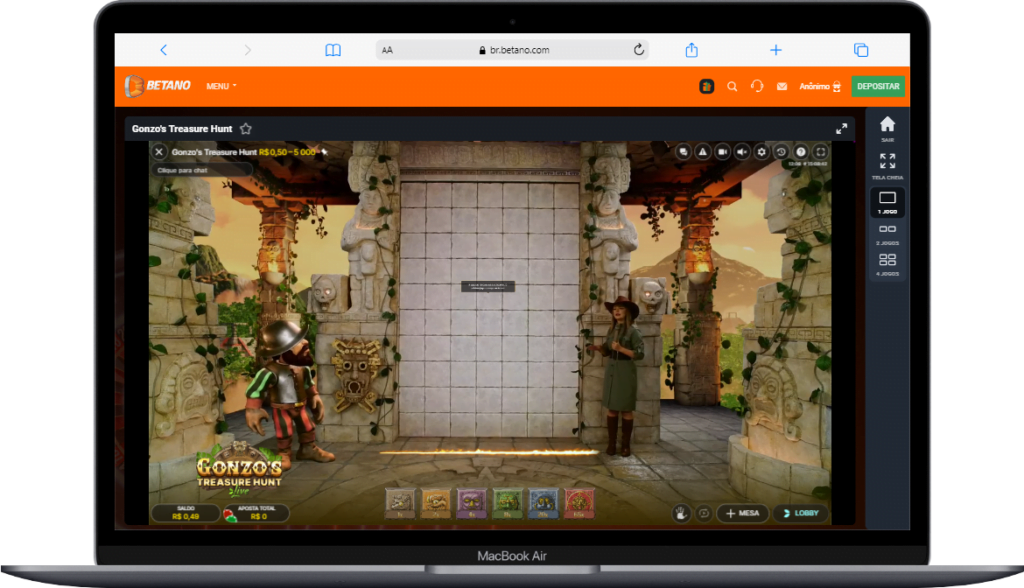This screenshot has width=1024, height=588.
Task: Select the purple 4x stone
Action: coord(472,504)
